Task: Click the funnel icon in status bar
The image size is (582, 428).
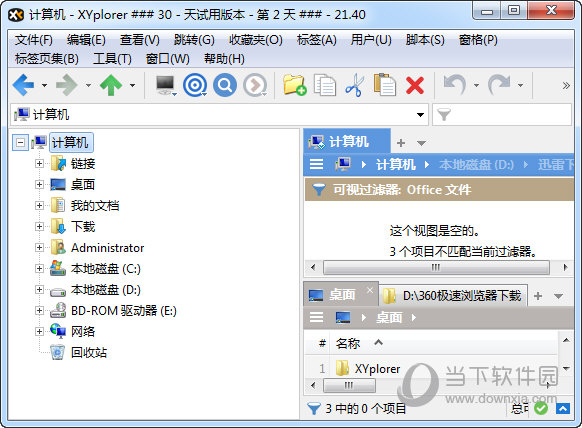Action: pos(314,409)
